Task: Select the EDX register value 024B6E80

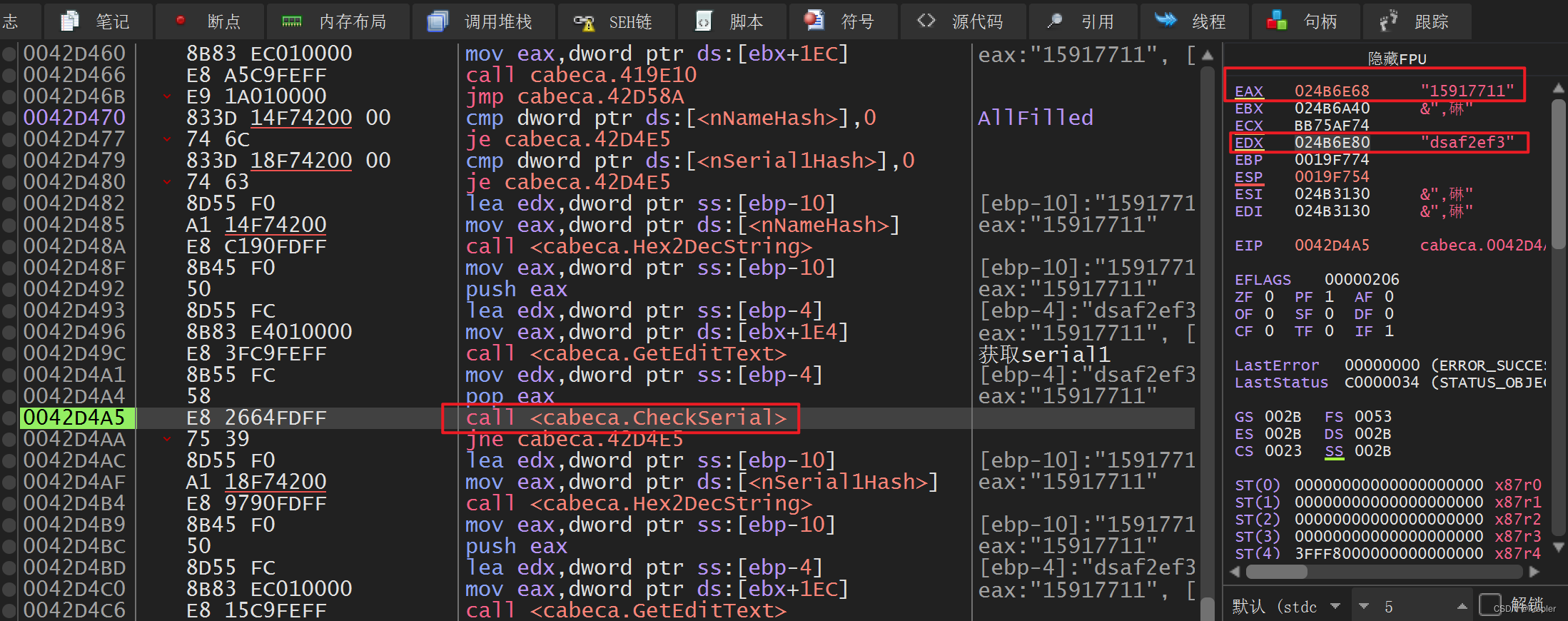Action: point(1332,143)
